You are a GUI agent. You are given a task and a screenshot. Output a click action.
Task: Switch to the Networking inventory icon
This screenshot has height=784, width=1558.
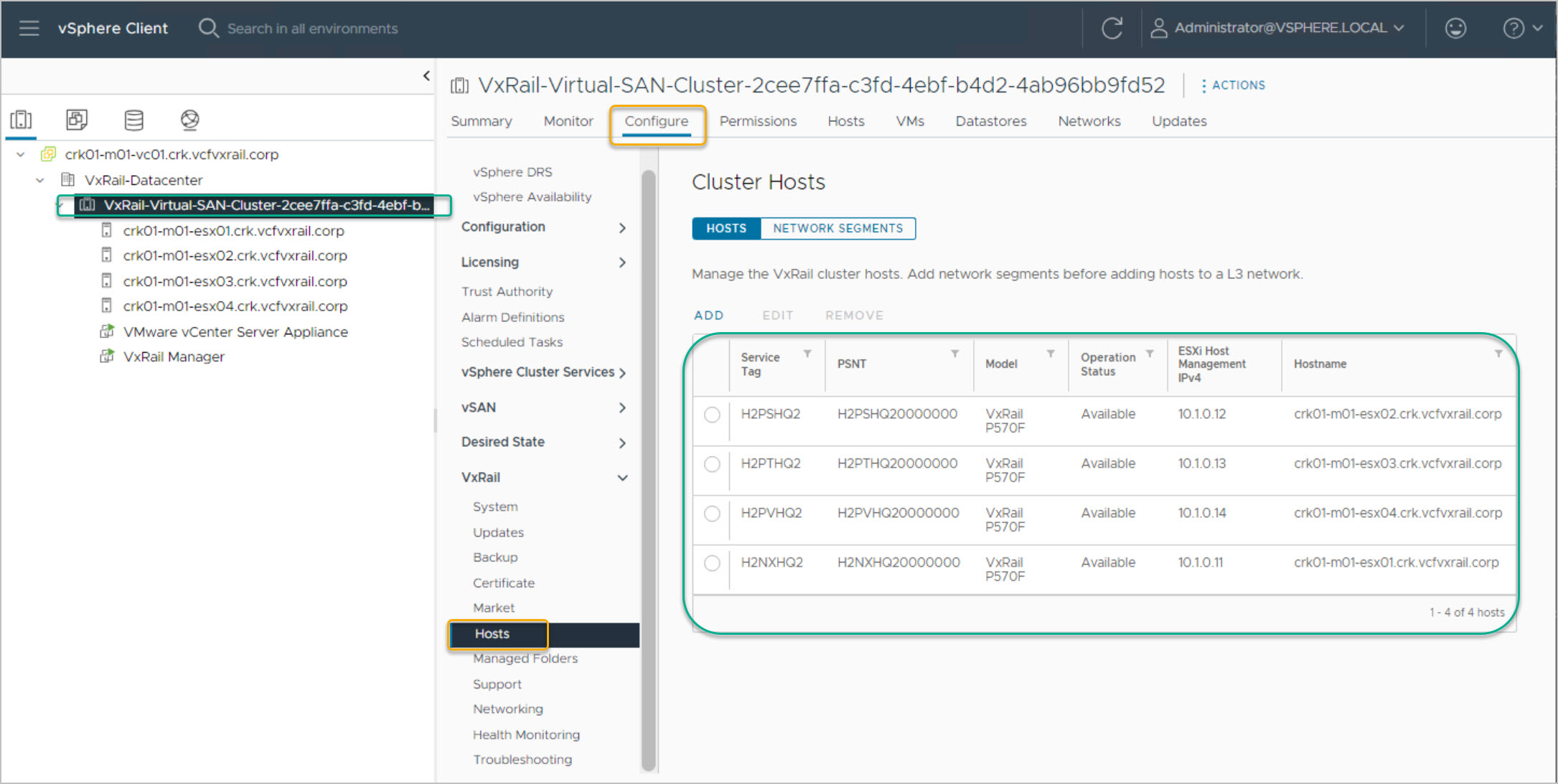click(189, 120)
